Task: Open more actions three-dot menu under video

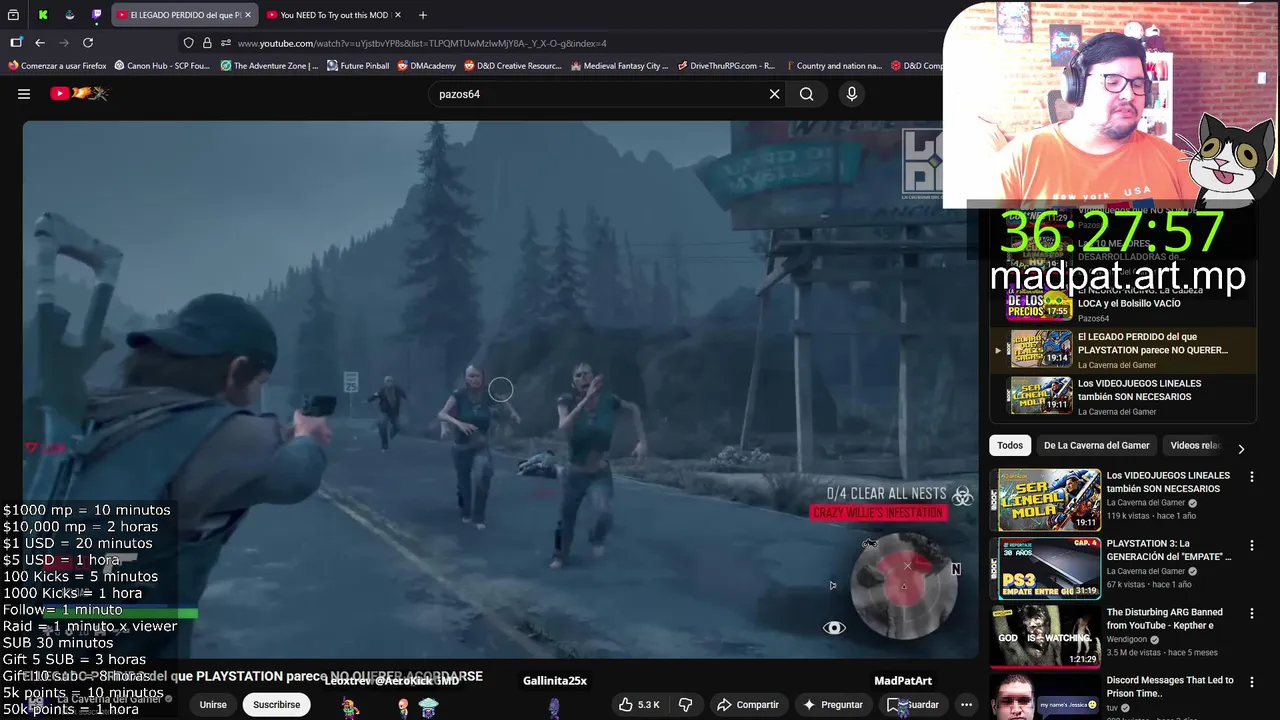Action: pyautogui.click(x=966, y=705)
